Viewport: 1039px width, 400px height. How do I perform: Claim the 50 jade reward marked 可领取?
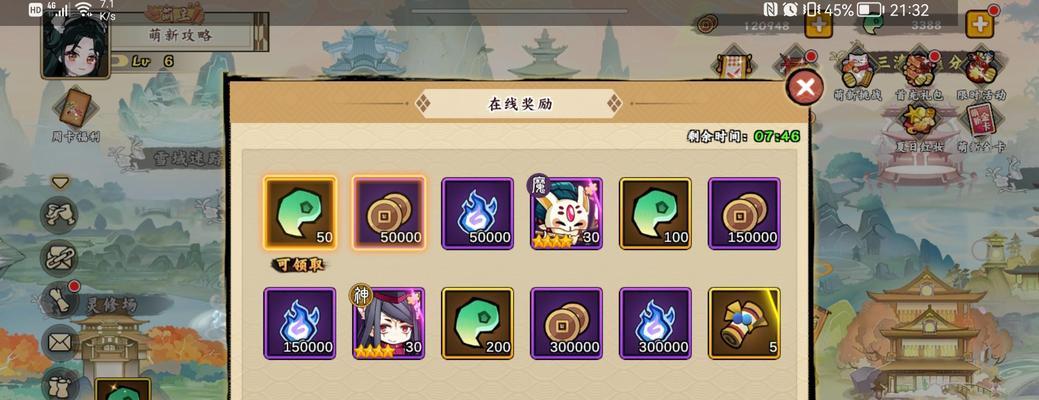coord(300,213)
